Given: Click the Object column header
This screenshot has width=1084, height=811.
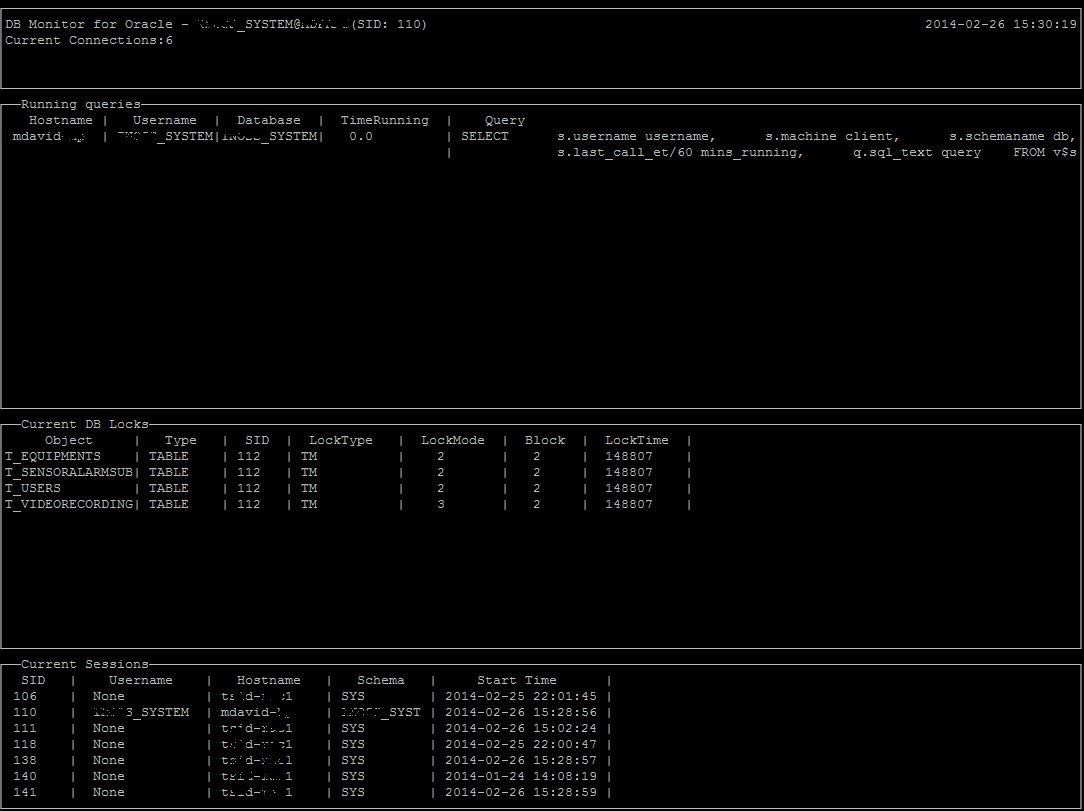Looking at the screenshot, I should (68, 440).
